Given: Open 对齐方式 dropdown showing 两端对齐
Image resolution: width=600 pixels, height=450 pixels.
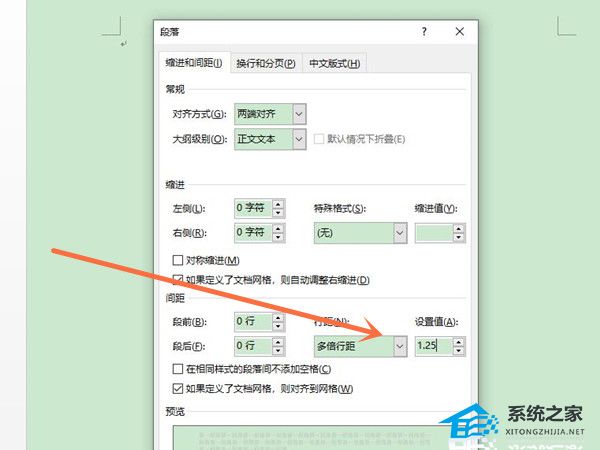Looking at the screenshot, I should [x=270, y=114].
